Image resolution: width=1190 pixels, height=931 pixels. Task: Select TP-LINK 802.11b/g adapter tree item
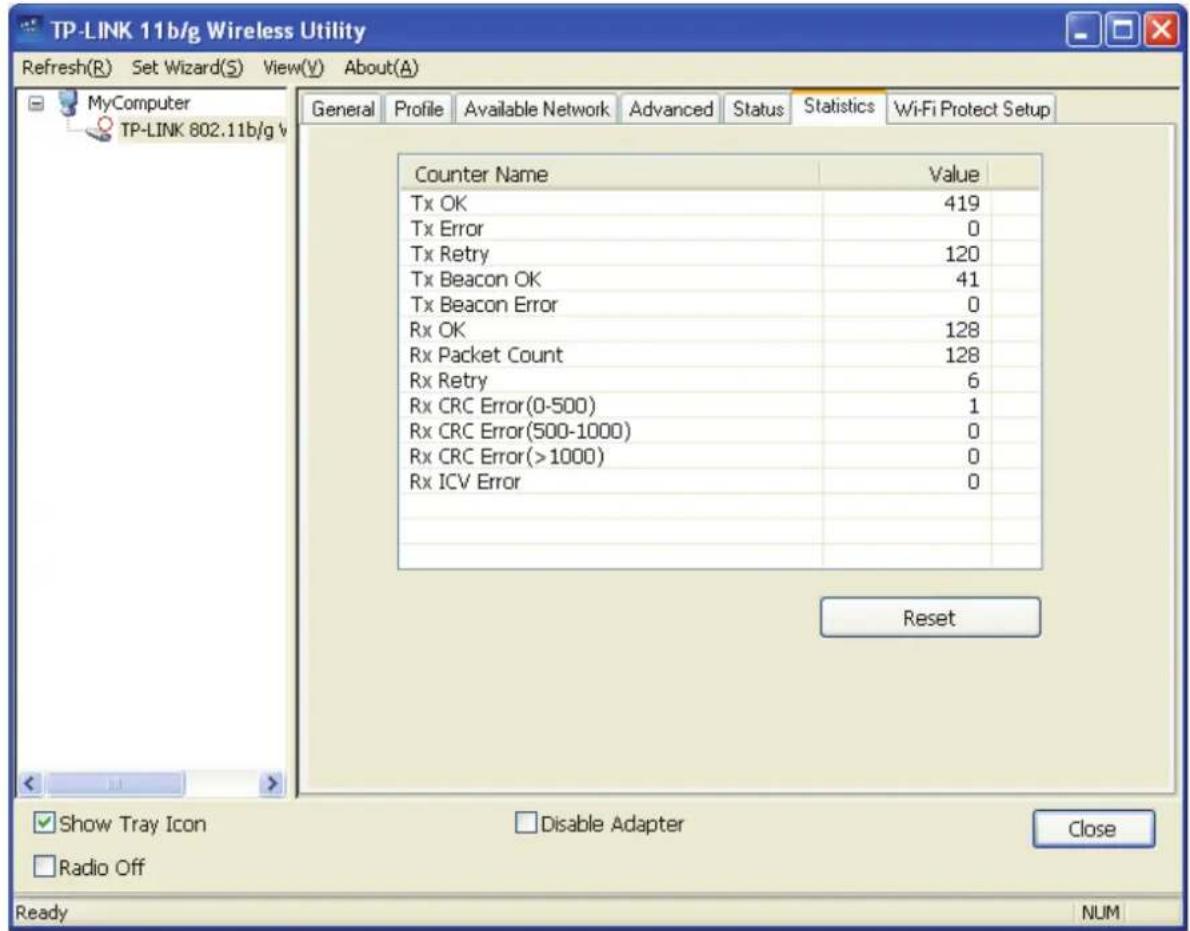[x=203, y=131]
